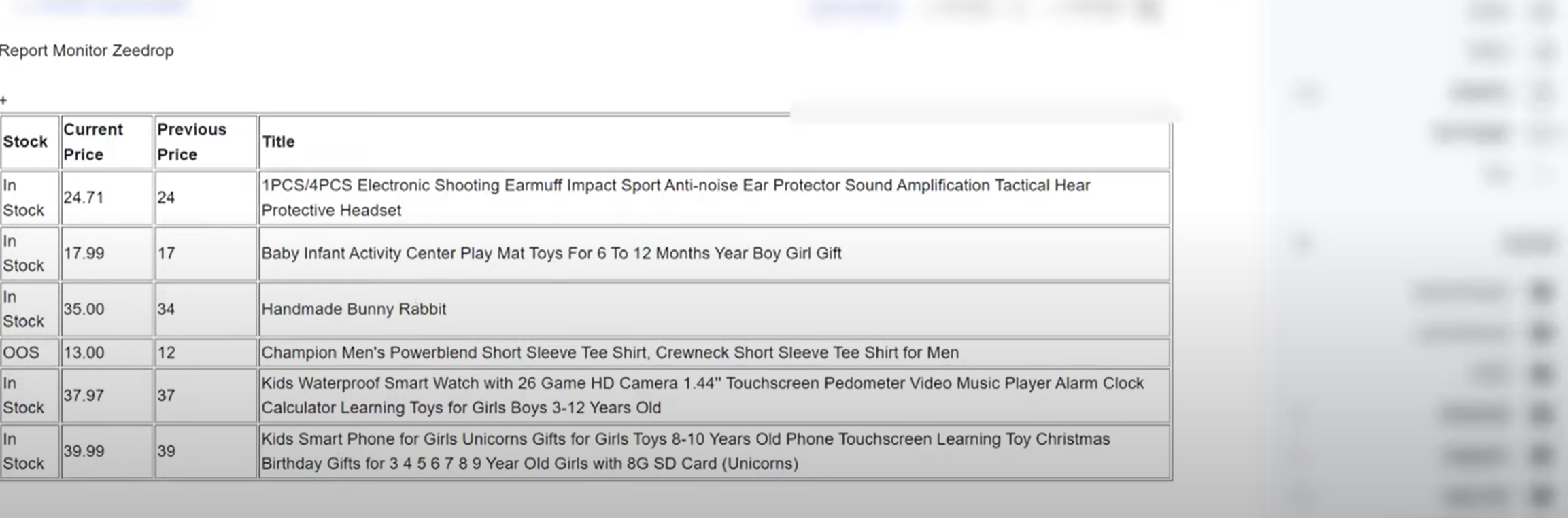Click the Stock column header
Image resolution: width=1568 pixels, height=518 pixels.
25,141
